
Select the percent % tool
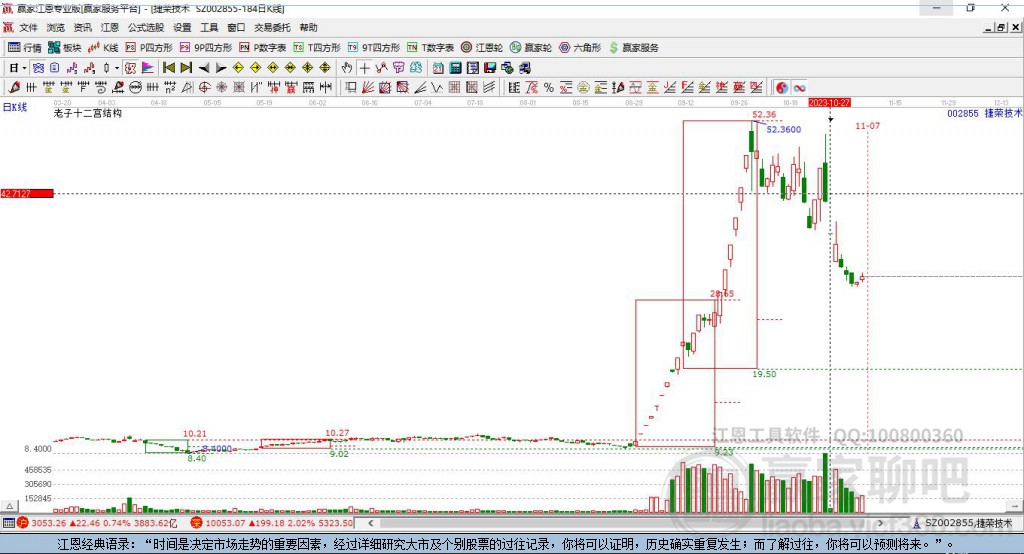pyautogui.click(x=549, y=88)
